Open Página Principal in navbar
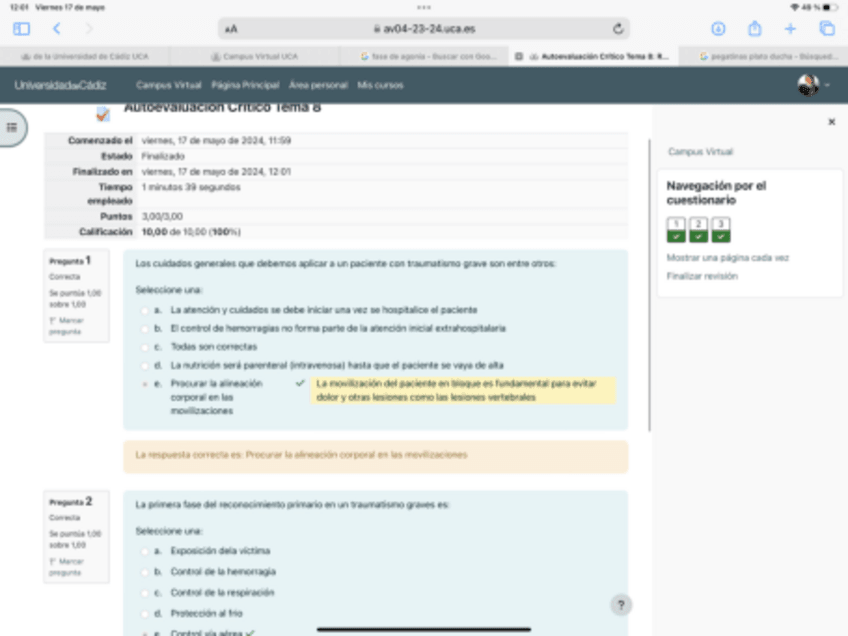This screenshot has height=636, width=848. coord(245,85)
